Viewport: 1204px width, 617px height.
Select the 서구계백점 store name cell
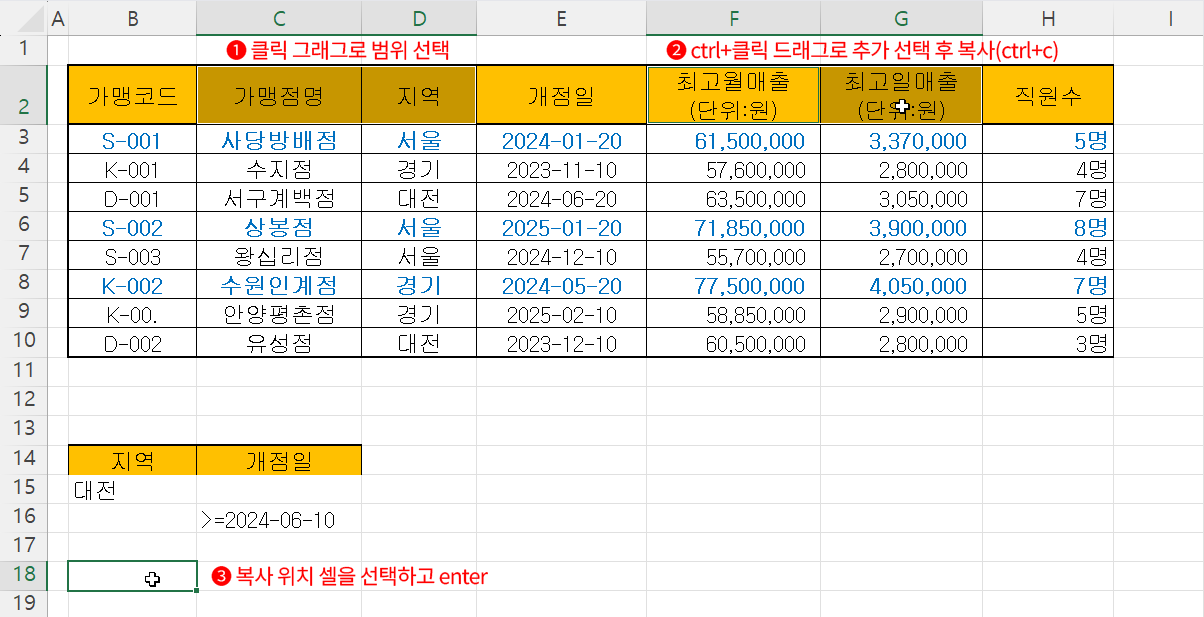(279, 198)
